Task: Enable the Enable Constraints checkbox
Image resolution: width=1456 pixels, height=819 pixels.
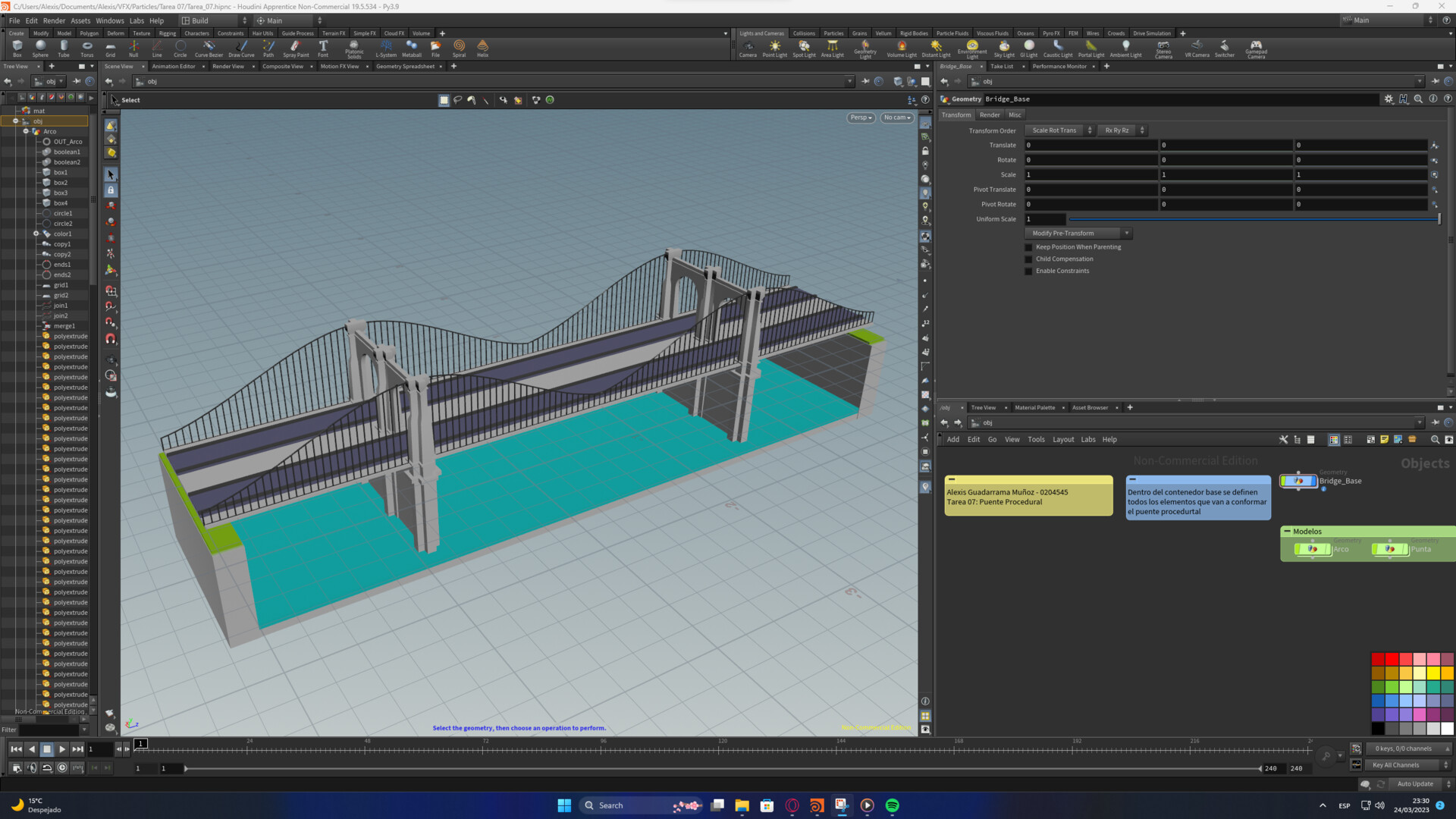Action: click(1029, 271)
